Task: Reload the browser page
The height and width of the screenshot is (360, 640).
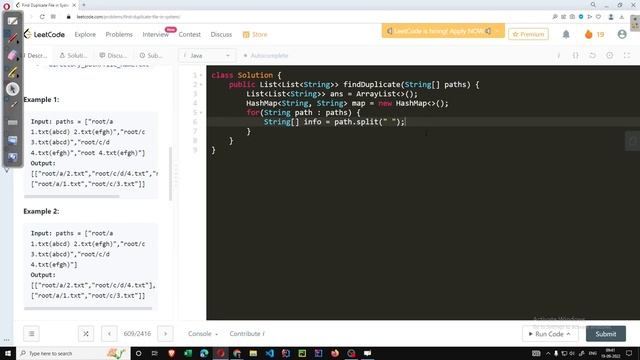Action: coord(42,17)
